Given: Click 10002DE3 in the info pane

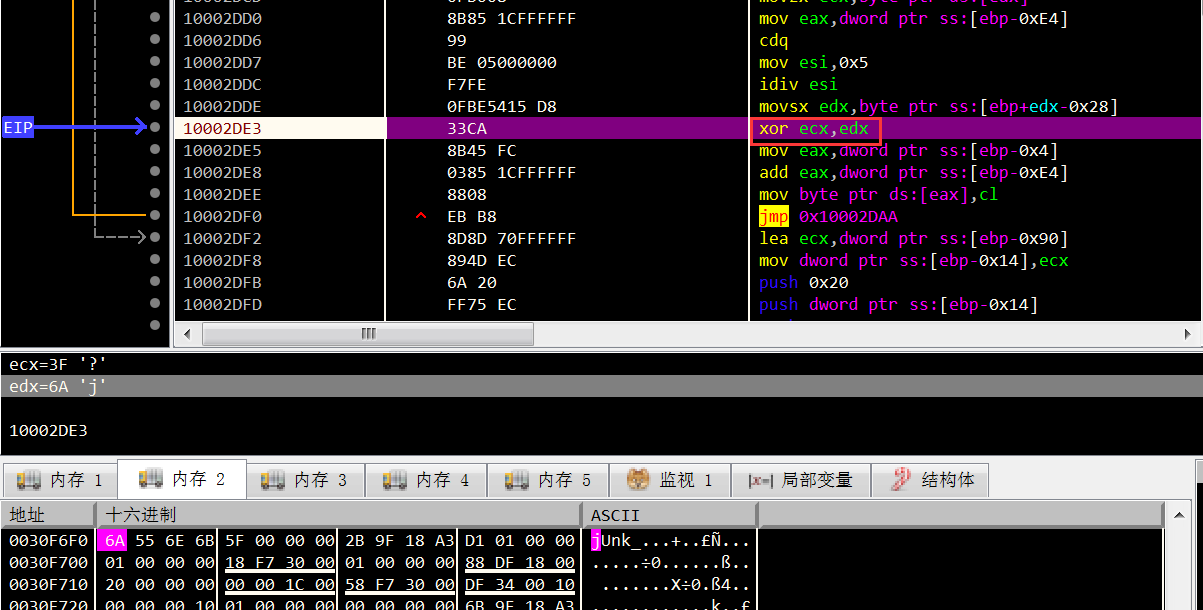Looking at the screenshot, I should click(48, 430).
